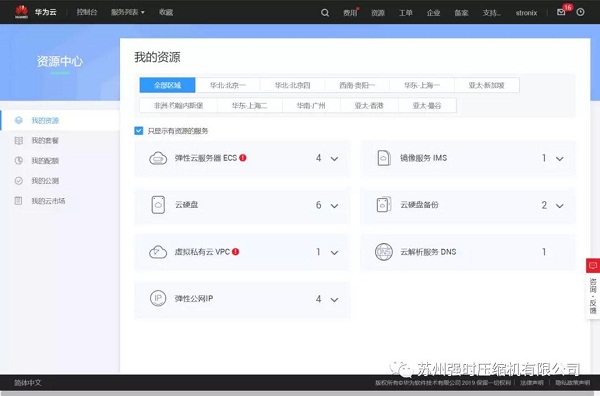Click the 云解析服务 DNS label
The height and width of the screenshot is (396, 600).
[x=428, y=252]
